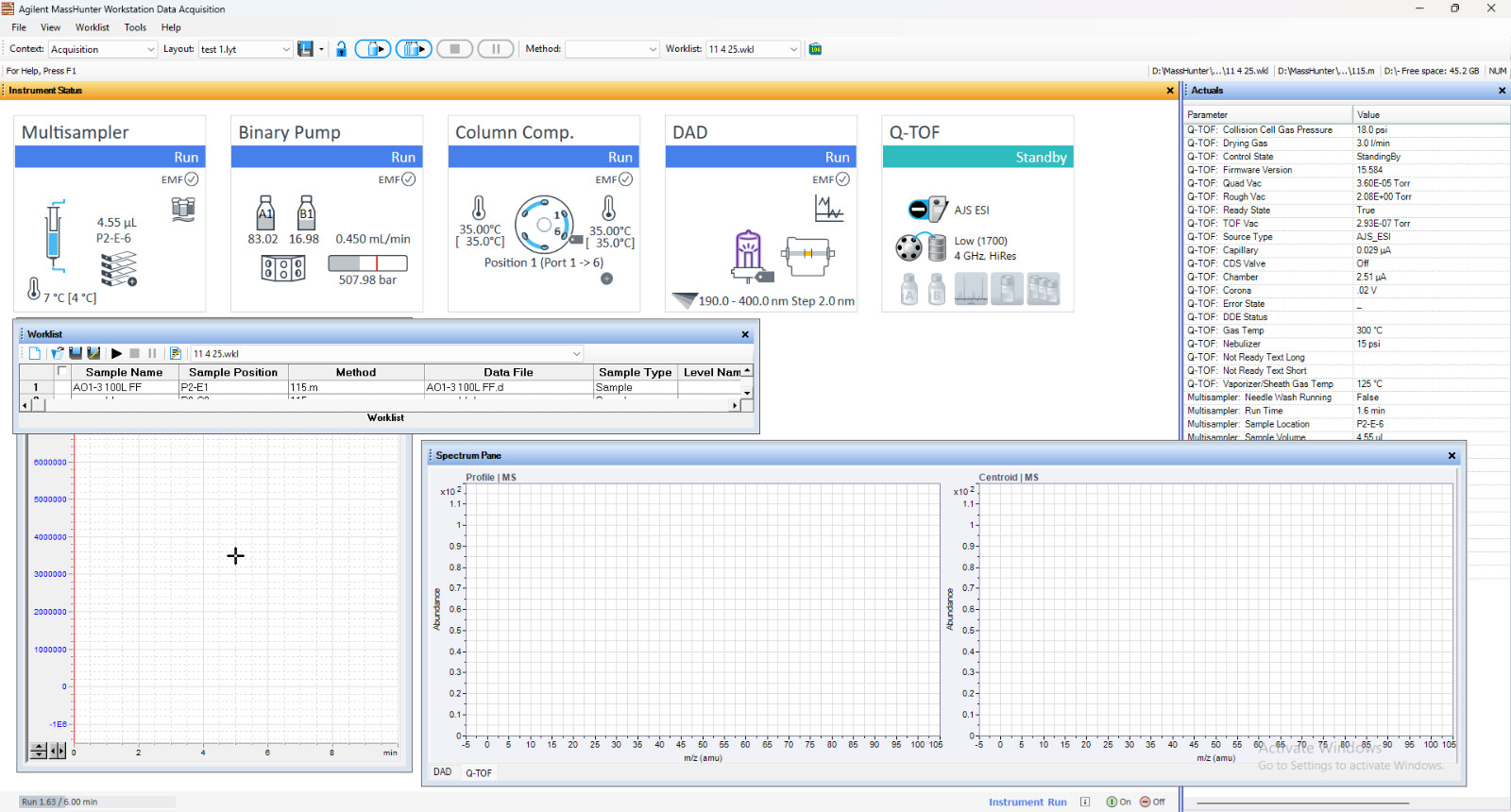
Task: Click the Multisampler Run status bar
Action: 110,157
